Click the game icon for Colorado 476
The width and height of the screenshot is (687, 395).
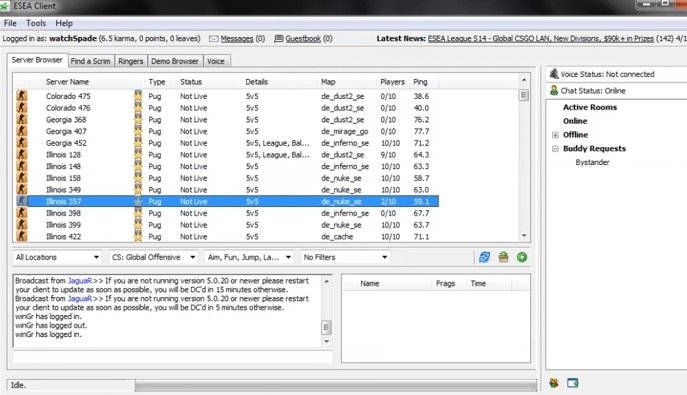coord(21,107)
